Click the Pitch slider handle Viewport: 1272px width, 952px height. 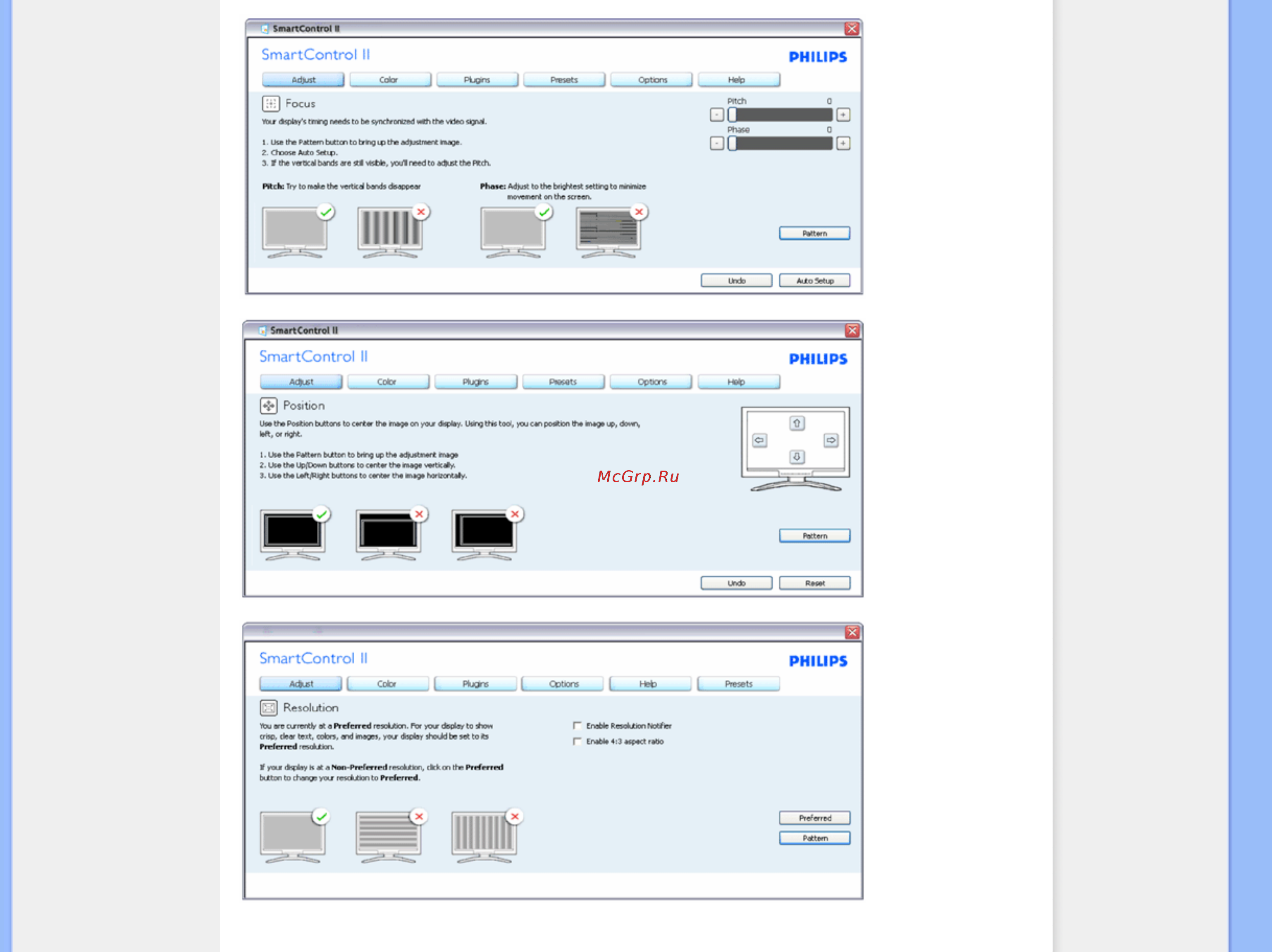(732, 115)
